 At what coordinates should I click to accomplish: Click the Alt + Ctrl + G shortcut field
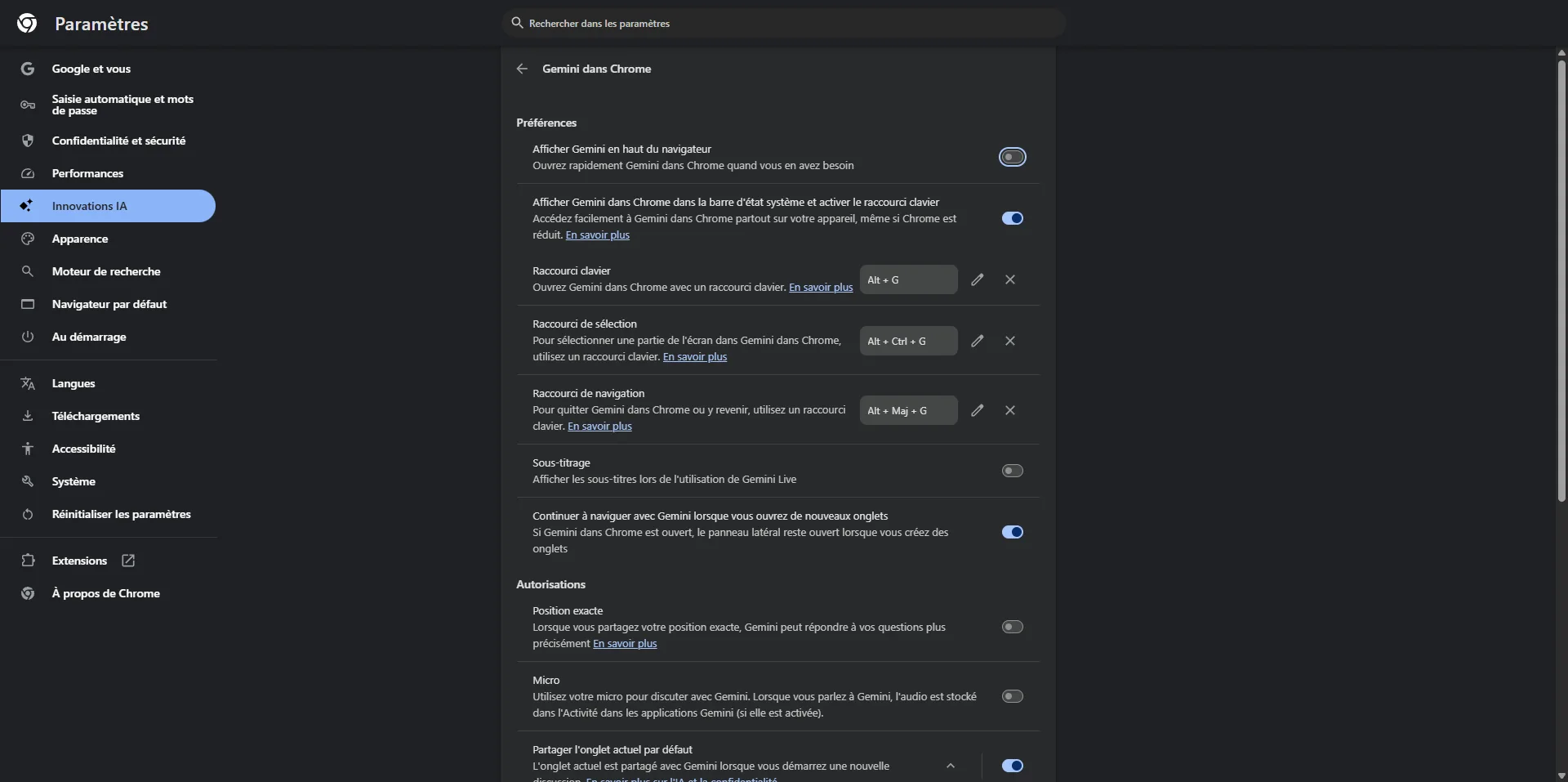(x=909, y=341)
